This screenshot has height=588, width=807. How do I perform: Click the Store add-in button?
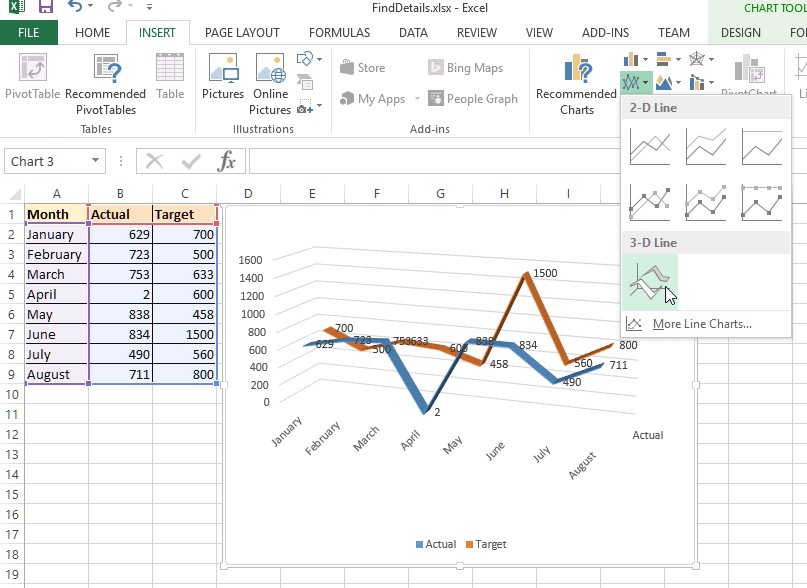[x=363, y=67]
